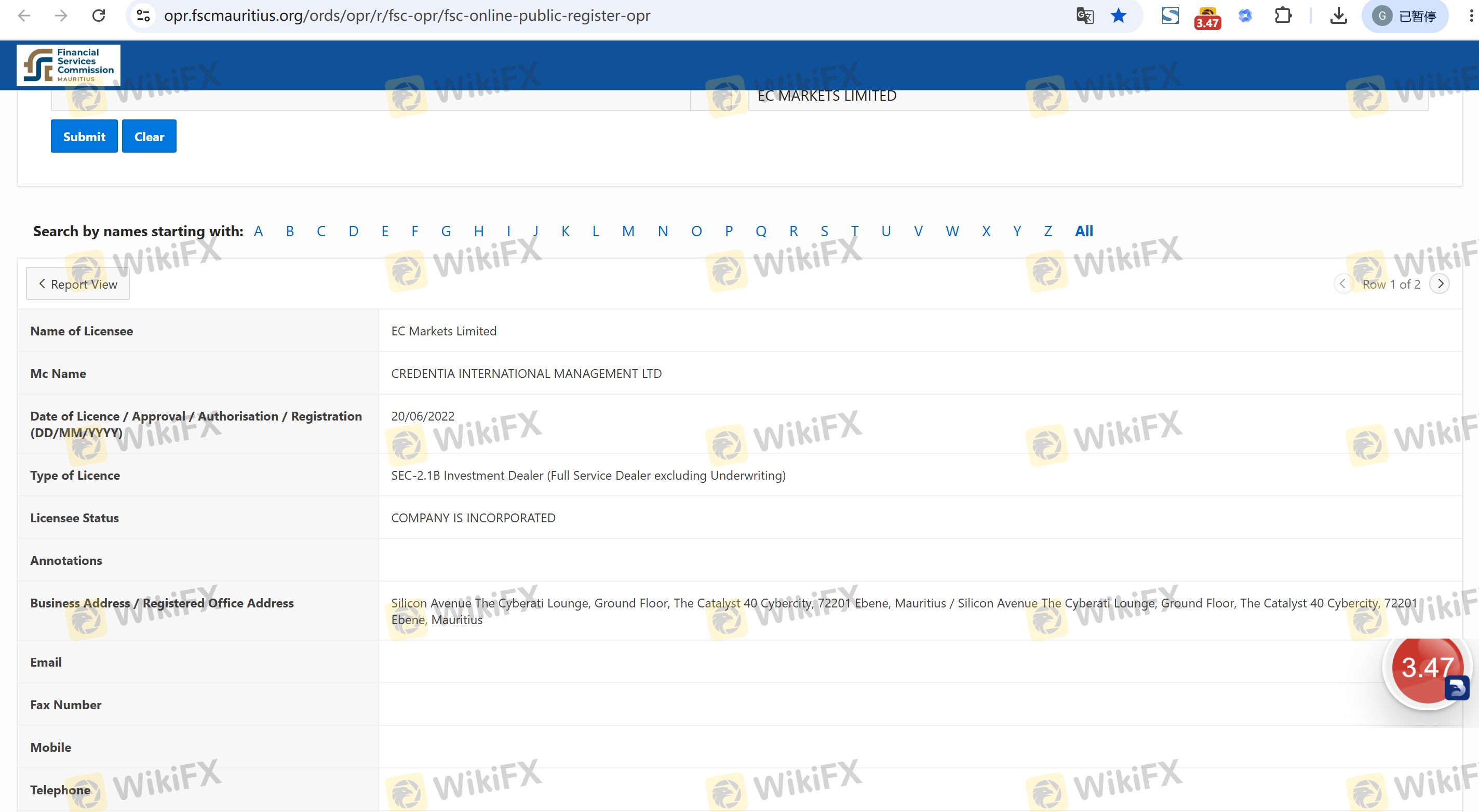Filter names starting with M
The height and width of the screenshot is (812, 1479).
coord(628,231)
